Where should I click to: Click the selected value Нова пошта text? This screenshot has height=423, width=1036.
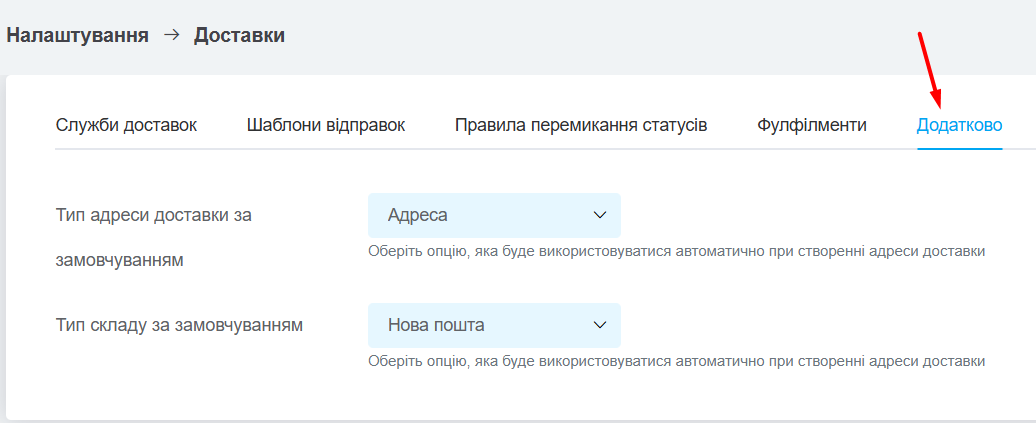tap(436, 325)
